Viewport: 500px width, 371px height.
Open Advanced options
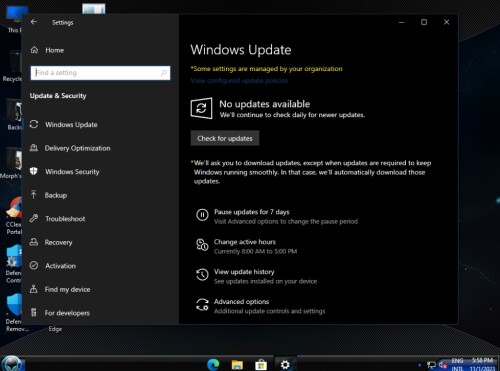241,302
